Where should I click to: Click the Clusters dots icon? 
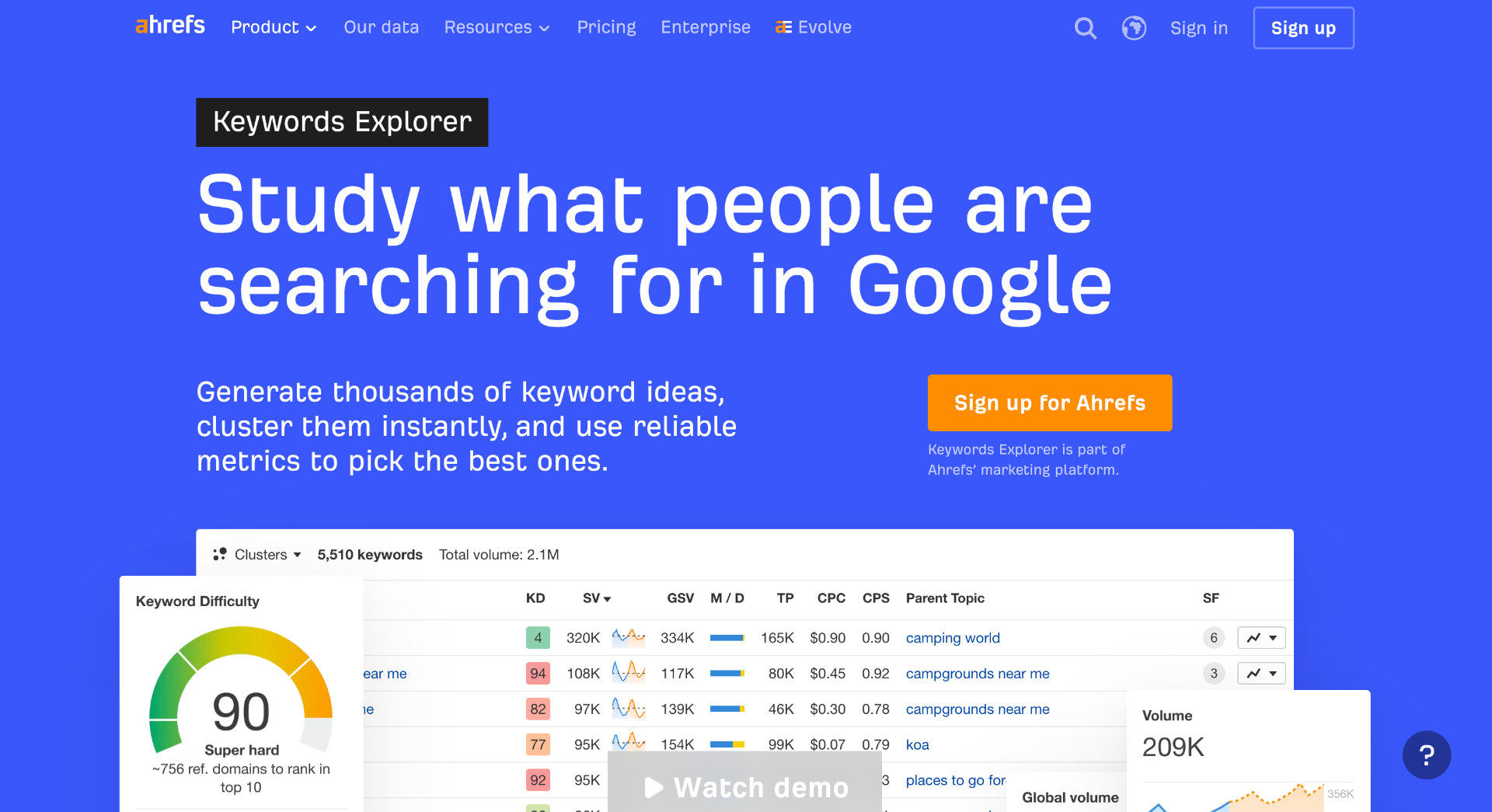[x=220, y=554]
